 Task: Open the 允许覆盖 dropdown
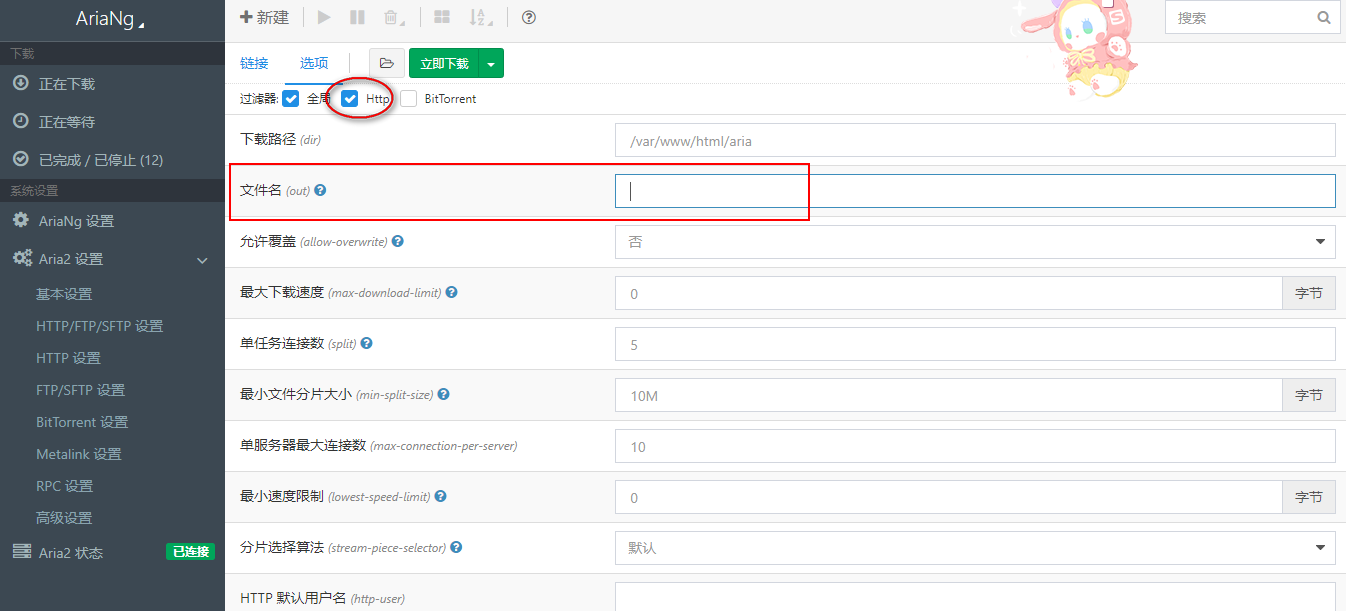click(x=974, y=242)
